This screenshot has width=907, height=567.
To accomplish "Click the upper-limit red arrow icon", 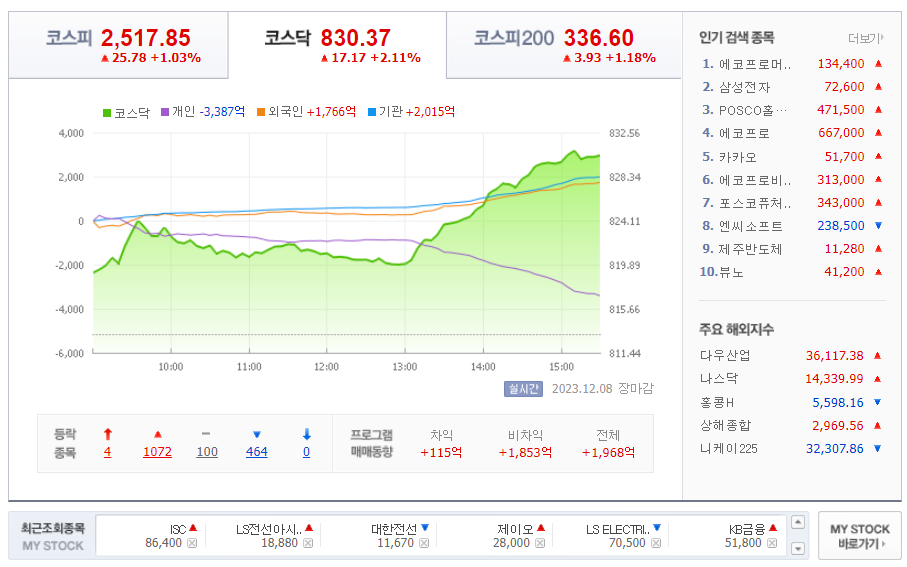I will pyautogui.click(x=108, y=435).
